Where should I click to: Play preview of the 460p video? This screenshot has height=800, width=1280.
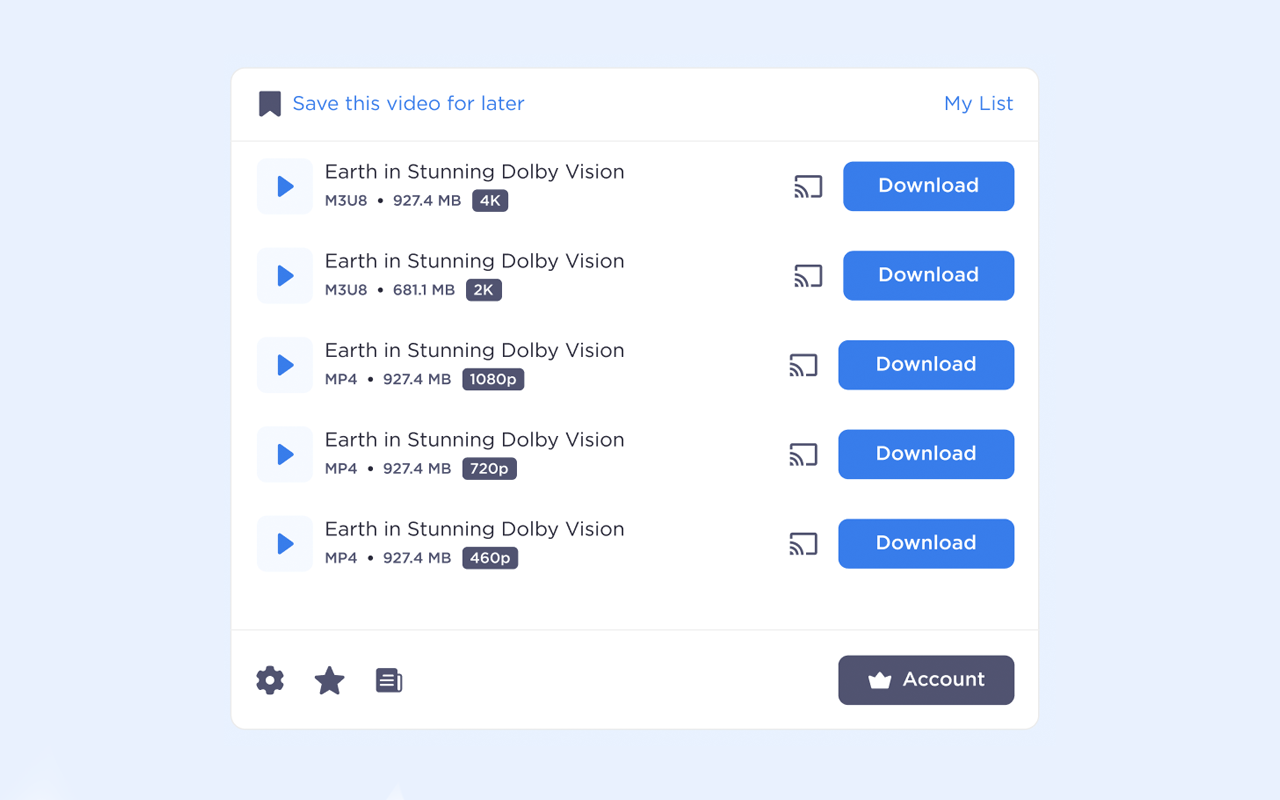click(284, 543)
